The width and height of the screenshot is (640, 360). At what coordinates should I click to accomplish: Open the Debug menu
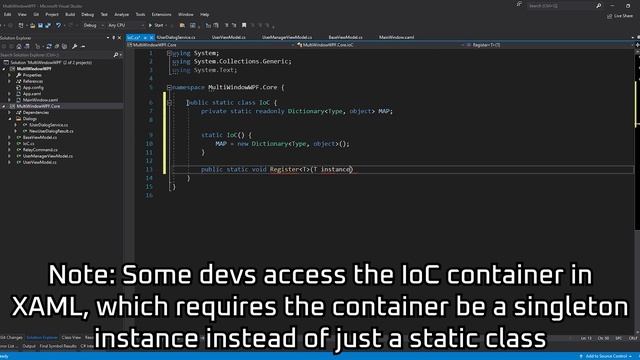[x=87, y=14]
